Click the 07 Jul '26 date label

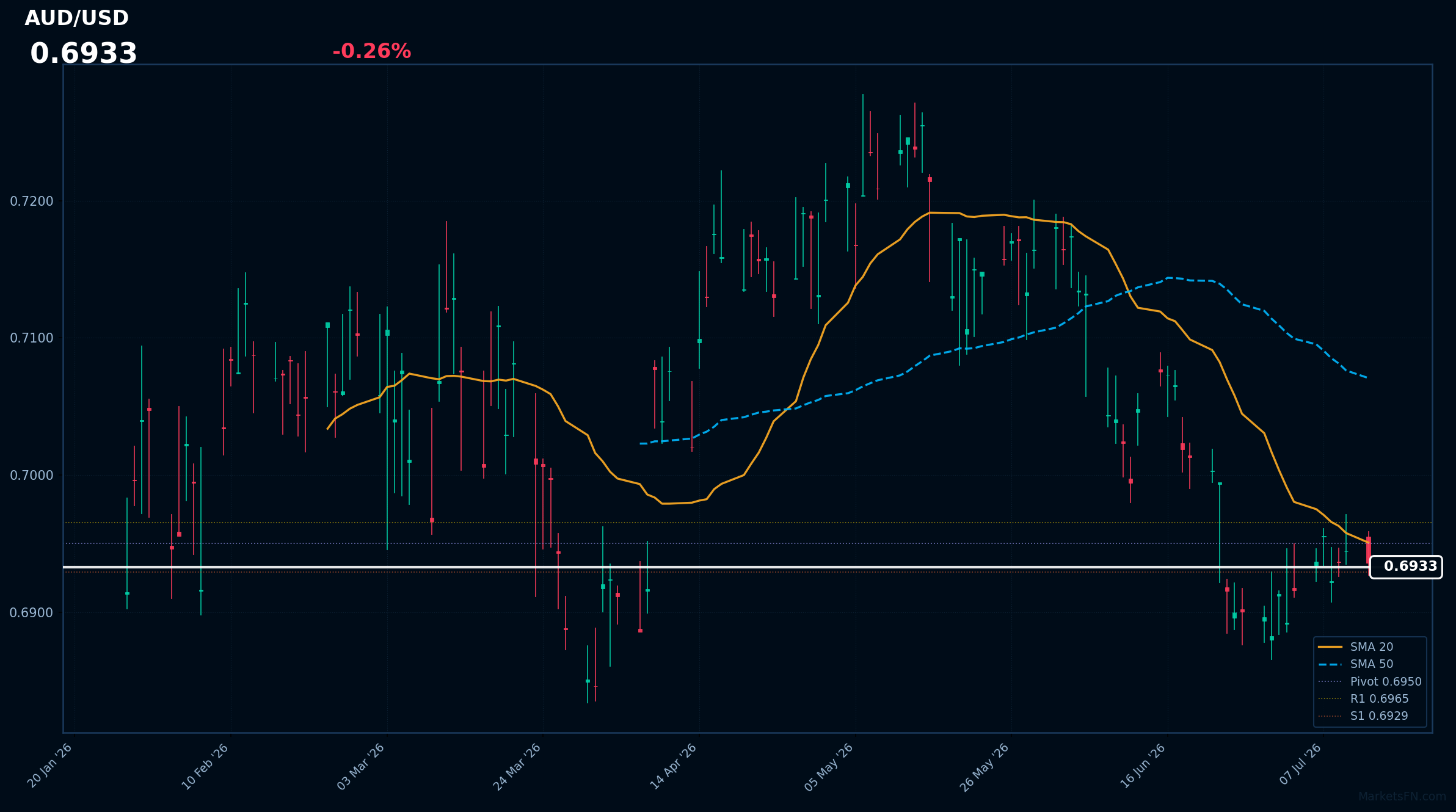pyautogui.click(x=1301, y=764)
